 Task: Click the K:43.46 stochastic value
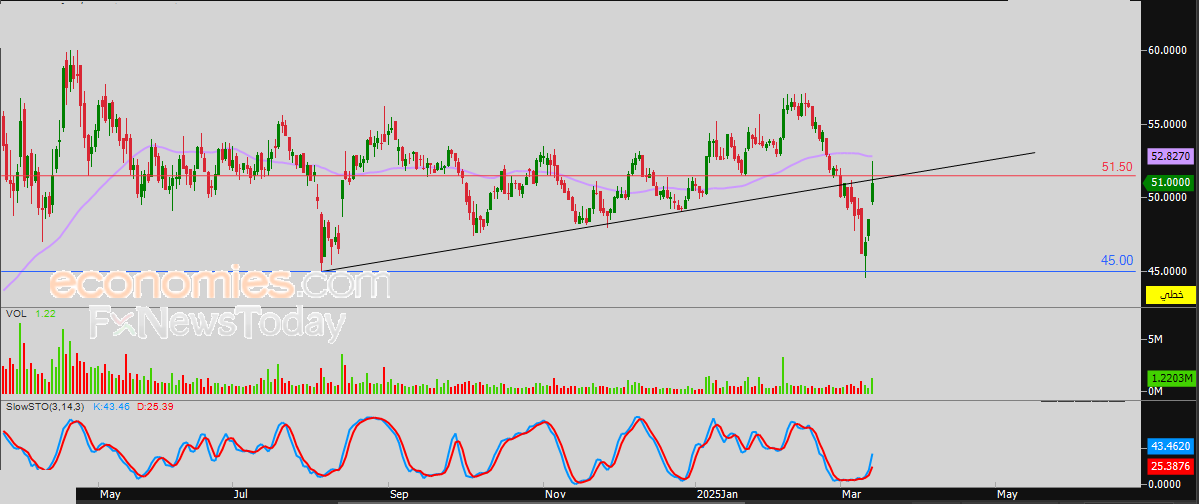pyautogui.click(x=112, y=406)
